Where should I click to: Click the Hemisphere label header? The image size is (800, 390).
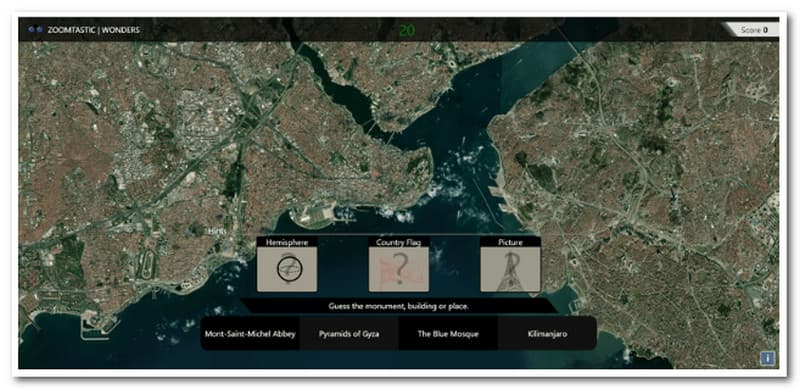tap(287, 242)
